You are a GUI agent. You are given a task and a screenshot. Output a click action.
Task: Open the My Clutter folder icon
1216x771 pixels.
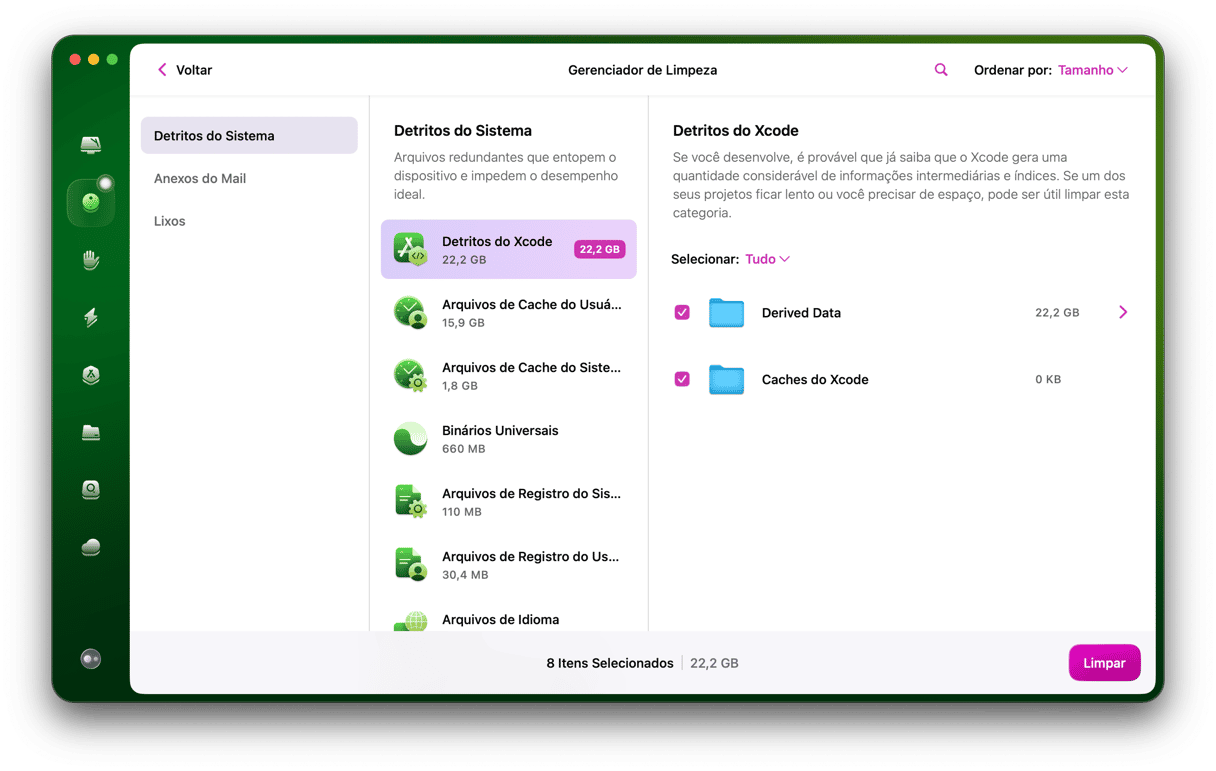(x=91, y=433)
